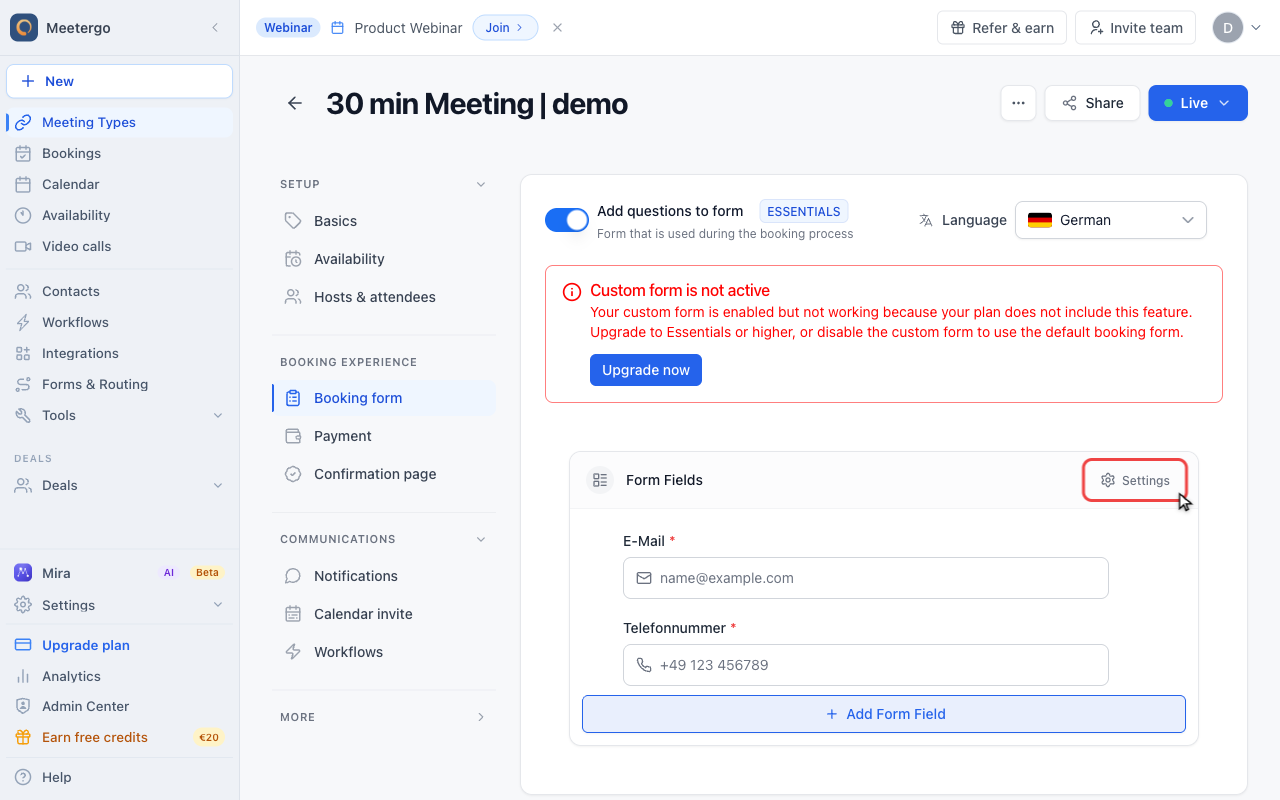
Task: Click the Earn free credits gift icon
Action: [23, 737]
